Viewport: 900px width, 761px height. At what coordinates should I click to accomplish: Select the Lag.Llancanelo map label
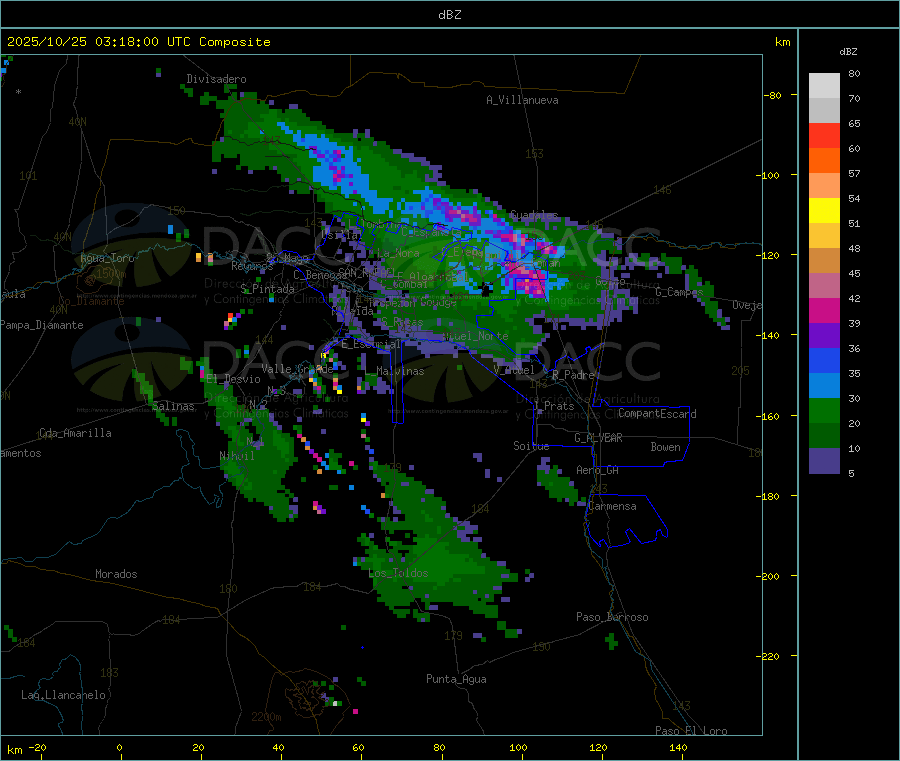tap(63, 695)
